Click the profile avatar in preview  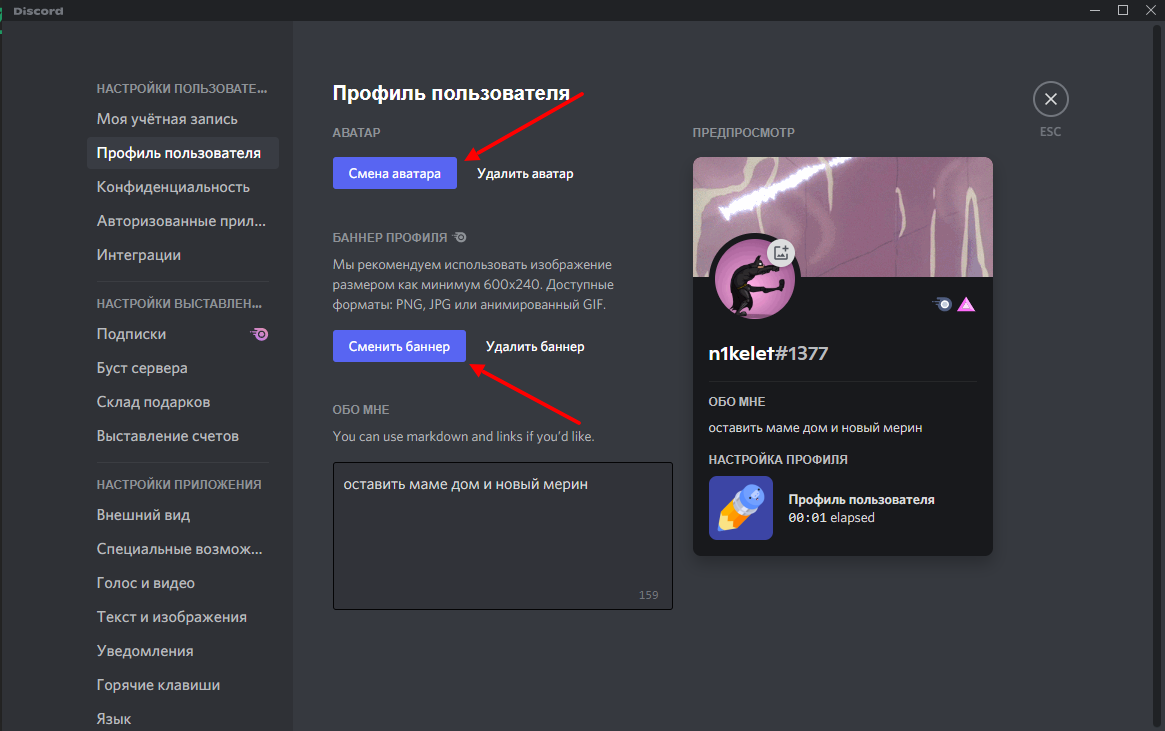[754, 279]
